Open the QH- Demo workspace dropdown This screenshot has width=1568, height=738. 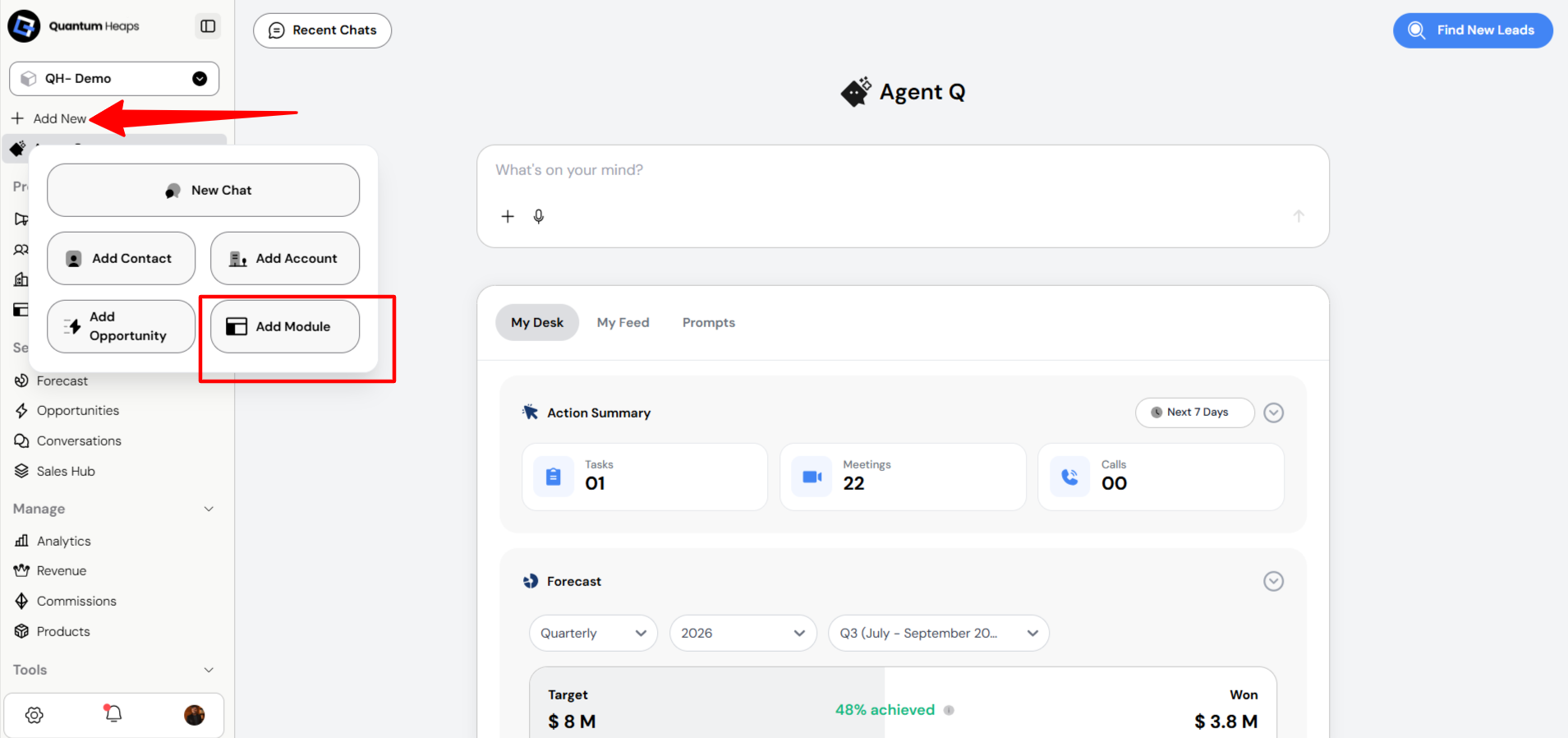114,79
